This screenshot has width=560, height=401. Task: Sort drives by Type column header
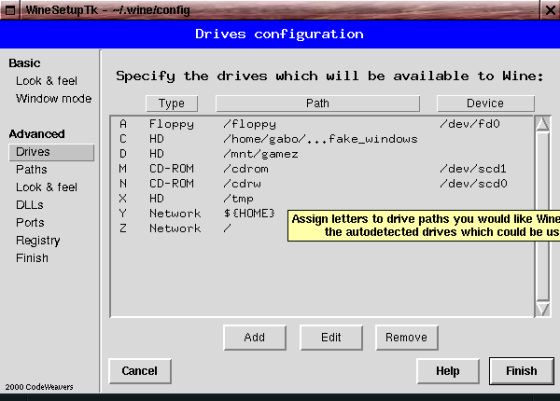click(172, 104)
